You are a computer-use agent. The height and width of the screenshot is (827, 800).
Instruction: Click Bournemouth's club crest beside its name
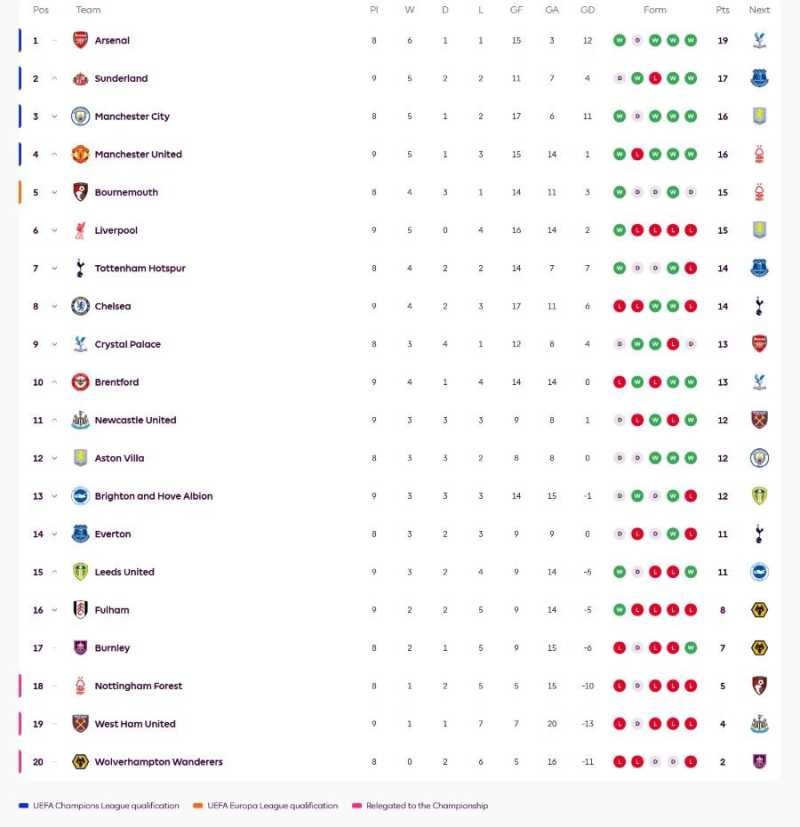80,192
